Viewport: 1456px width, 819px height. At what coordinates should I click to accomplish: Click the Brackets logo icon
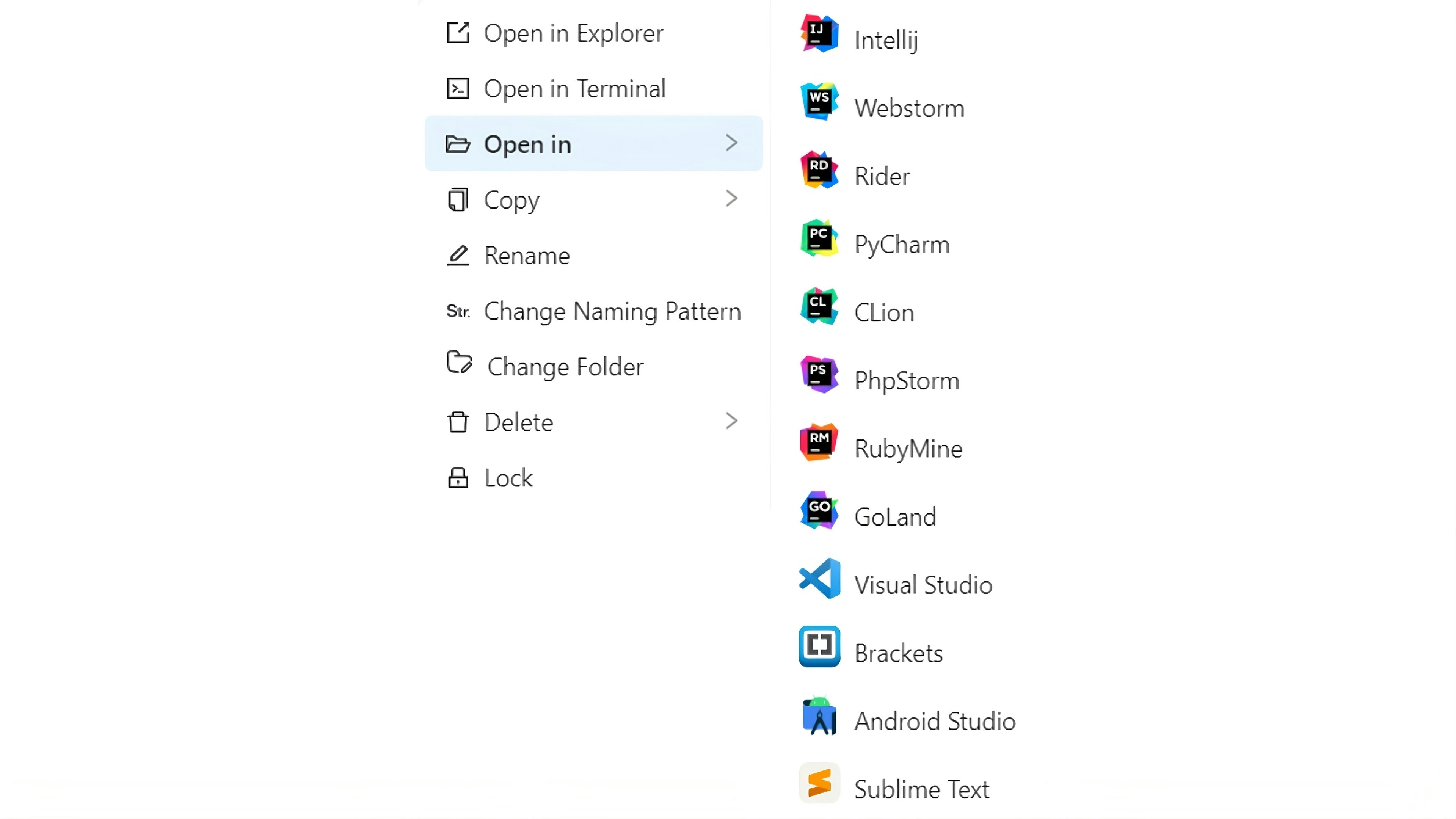(819, 646)
